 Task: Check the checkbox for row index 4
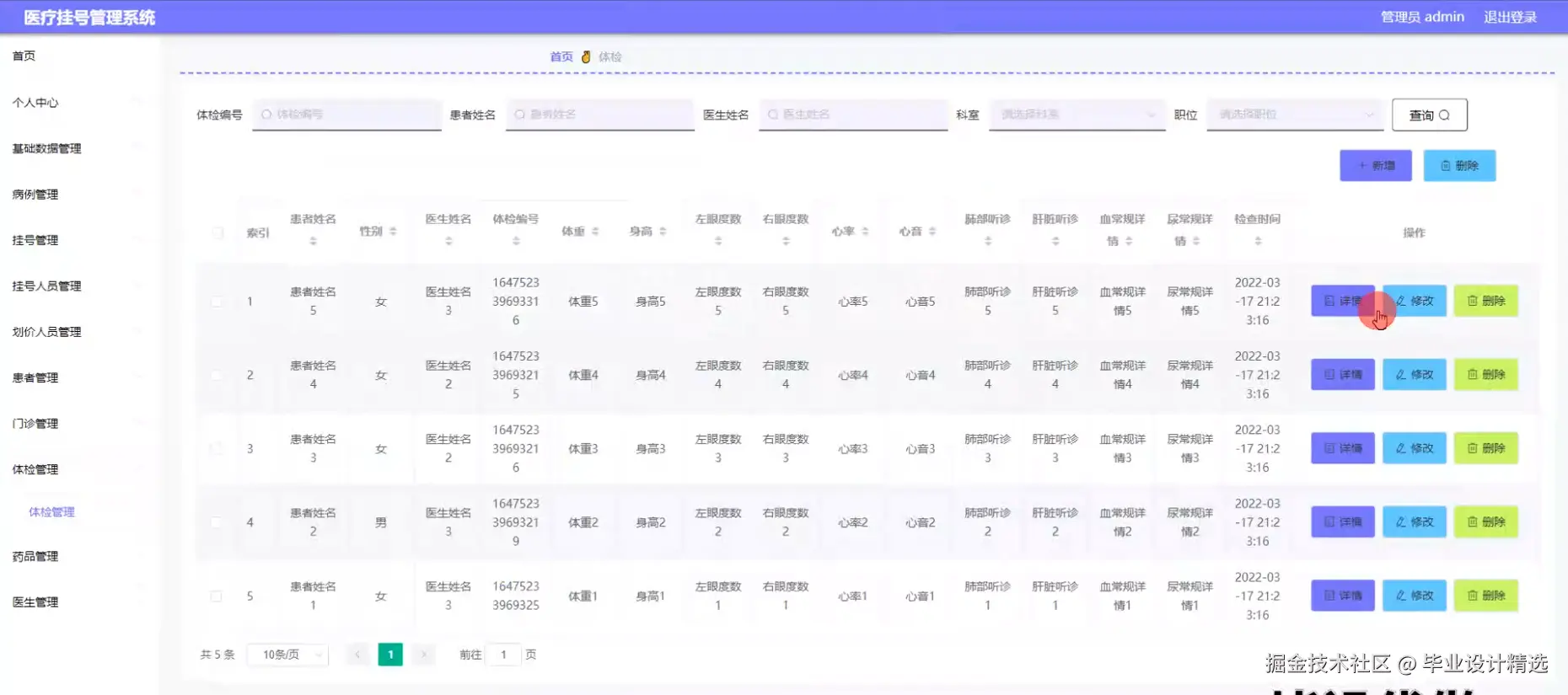click(217, 522)
